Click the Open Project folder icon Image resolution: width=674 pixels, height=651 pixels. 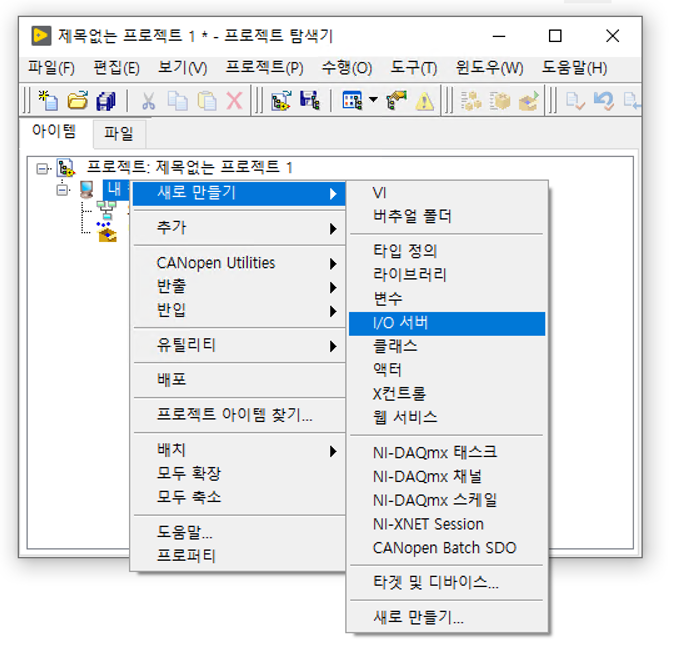[78, 101]
